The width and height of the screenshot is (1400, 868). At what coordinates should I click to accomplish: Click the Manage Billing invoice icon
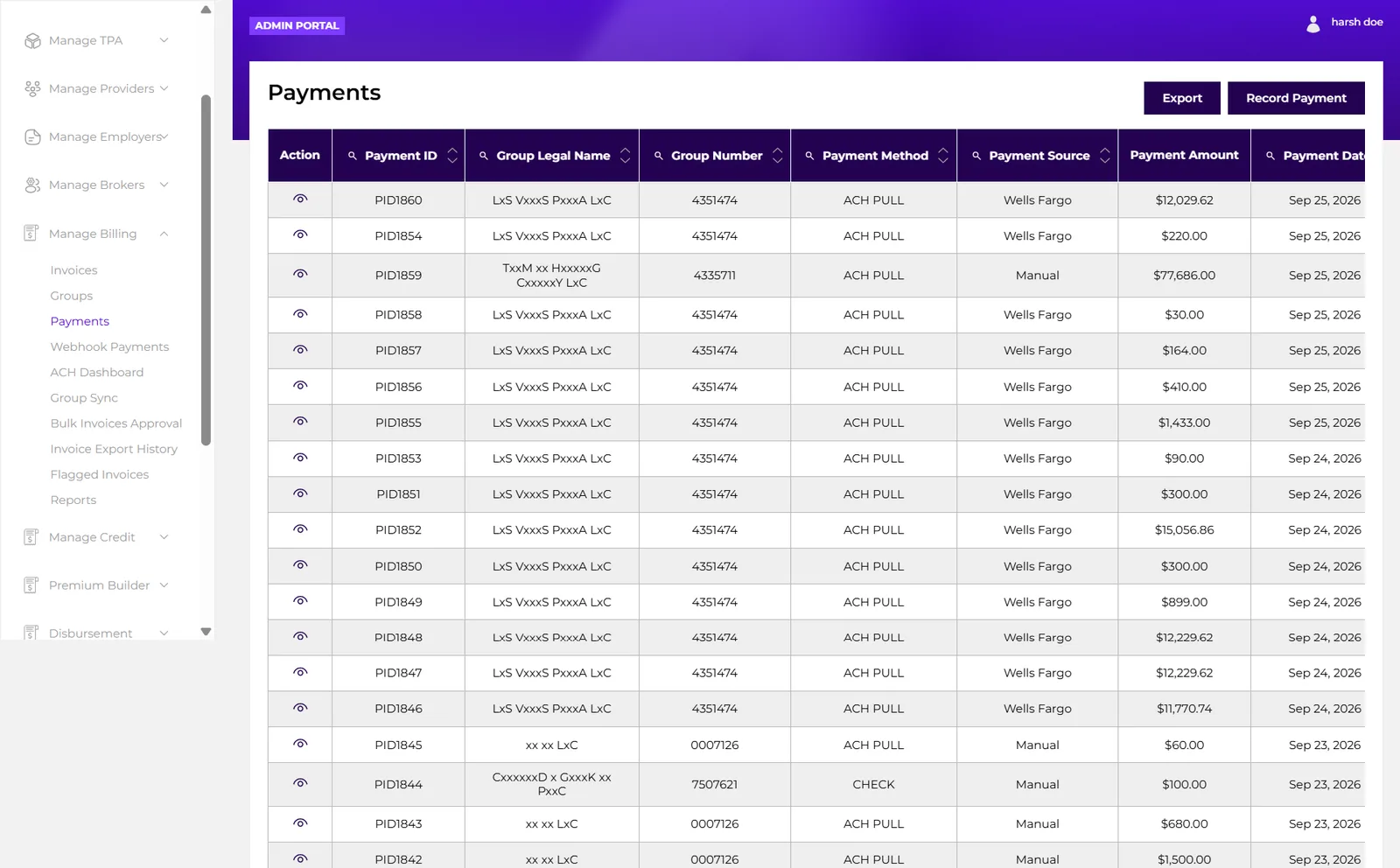pyautogui.click(x=31, y=234)
